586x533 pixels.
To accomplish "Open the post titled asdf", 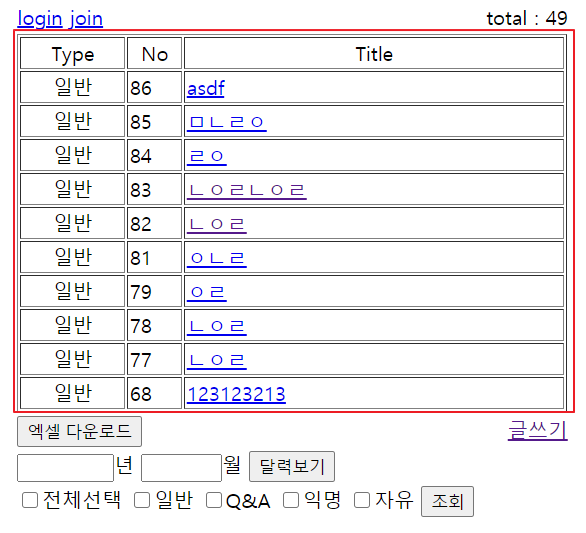I will coord(206,89).
